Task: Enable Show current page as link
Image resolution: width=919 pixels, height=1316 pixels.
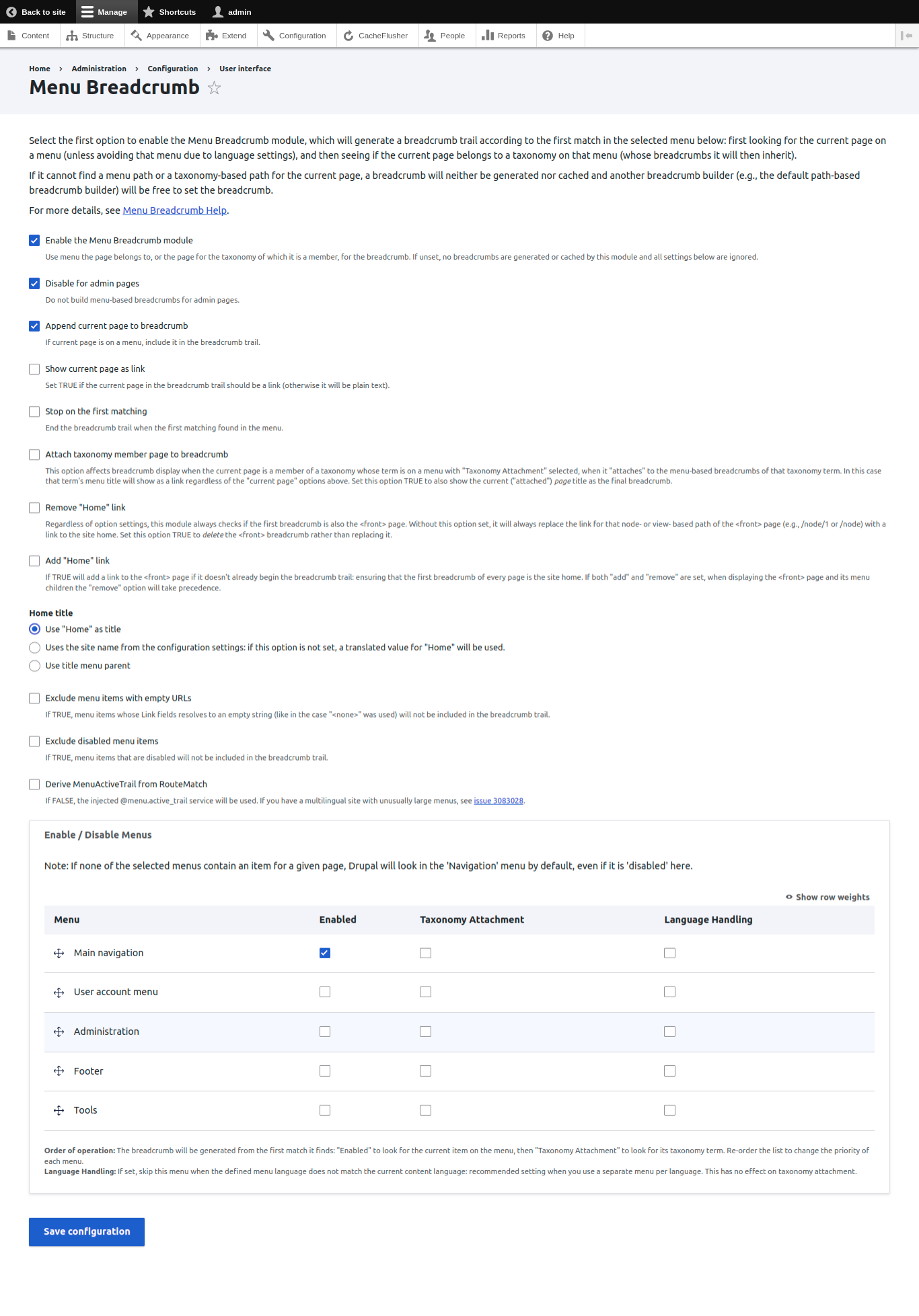Action: (x=34, y=369)
